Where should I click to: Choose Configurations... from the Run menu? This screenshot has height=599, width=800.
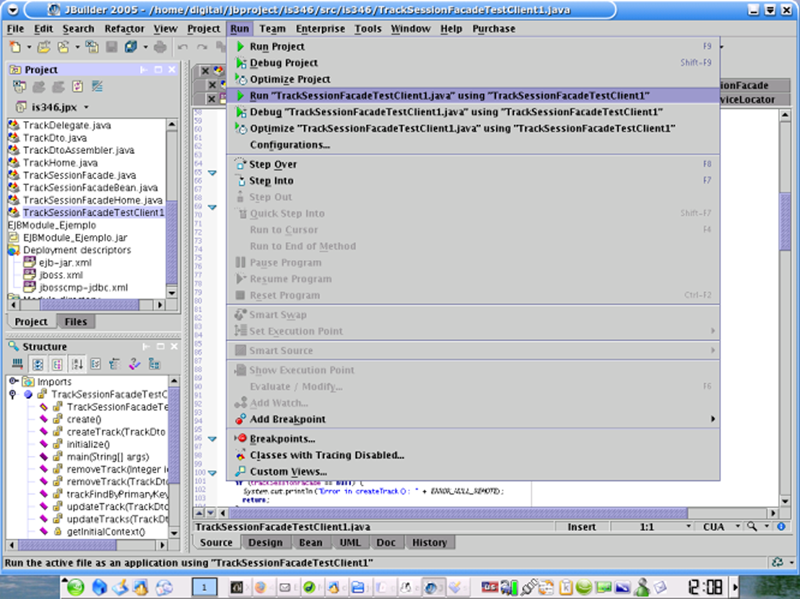289,145
